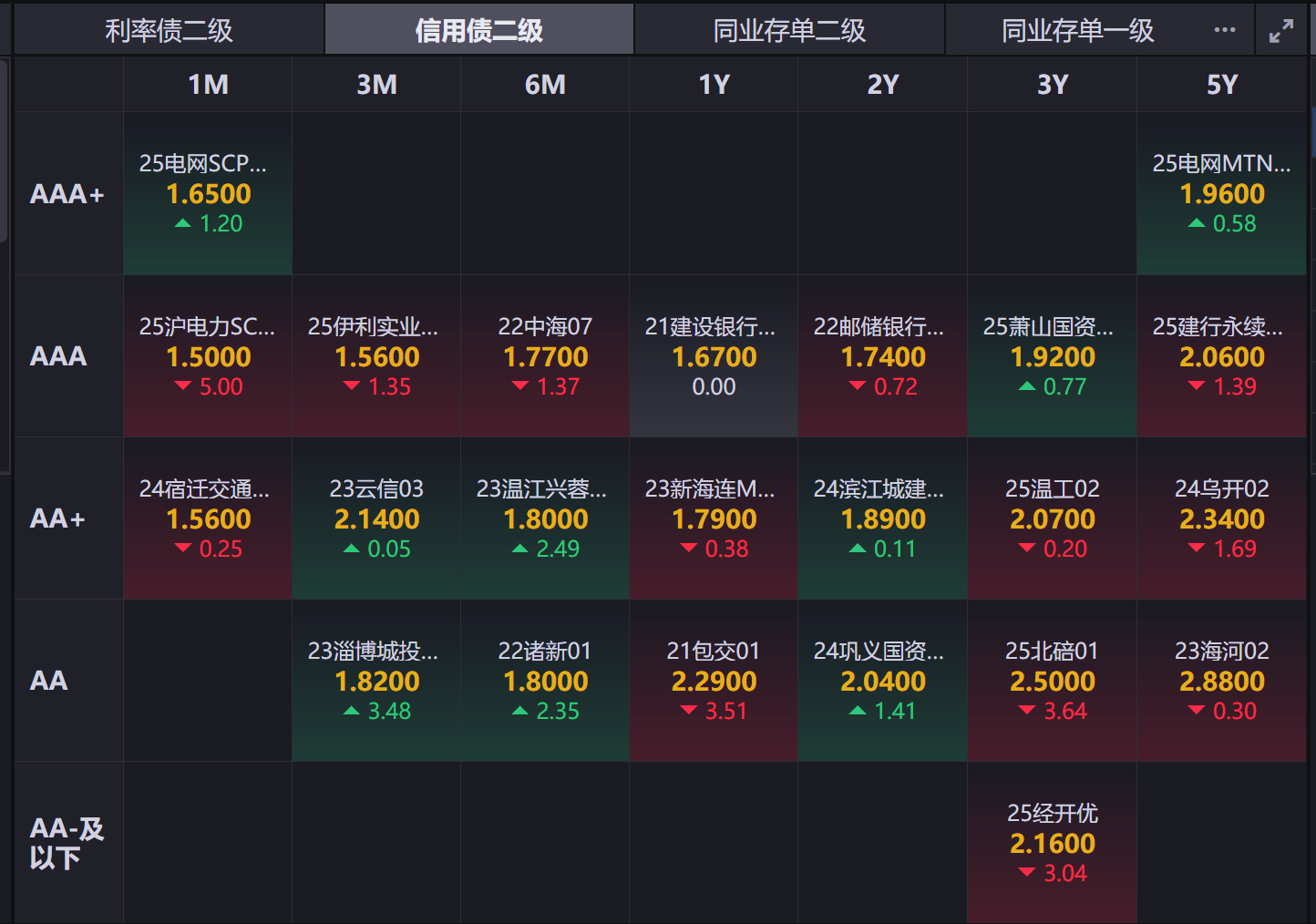Screen dimensions: 1316x924
Task: Open the 25萧山国资 bond cell
Action: pos(1053,356)
